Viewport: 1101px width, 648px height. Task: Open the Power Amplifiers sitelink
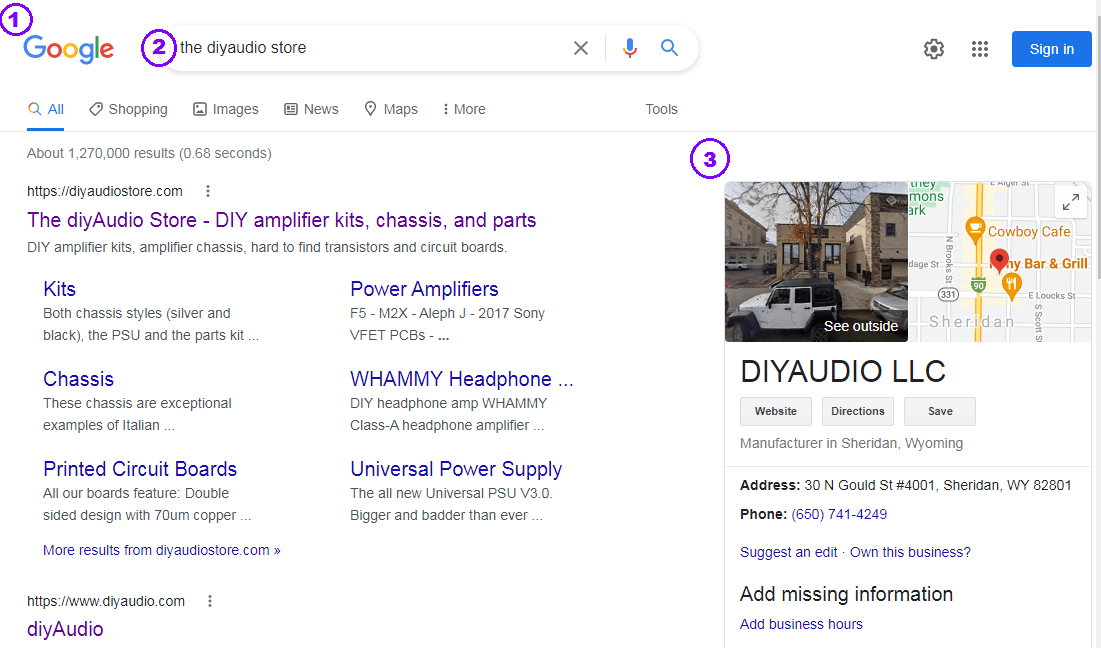click(x=424, y=289)
